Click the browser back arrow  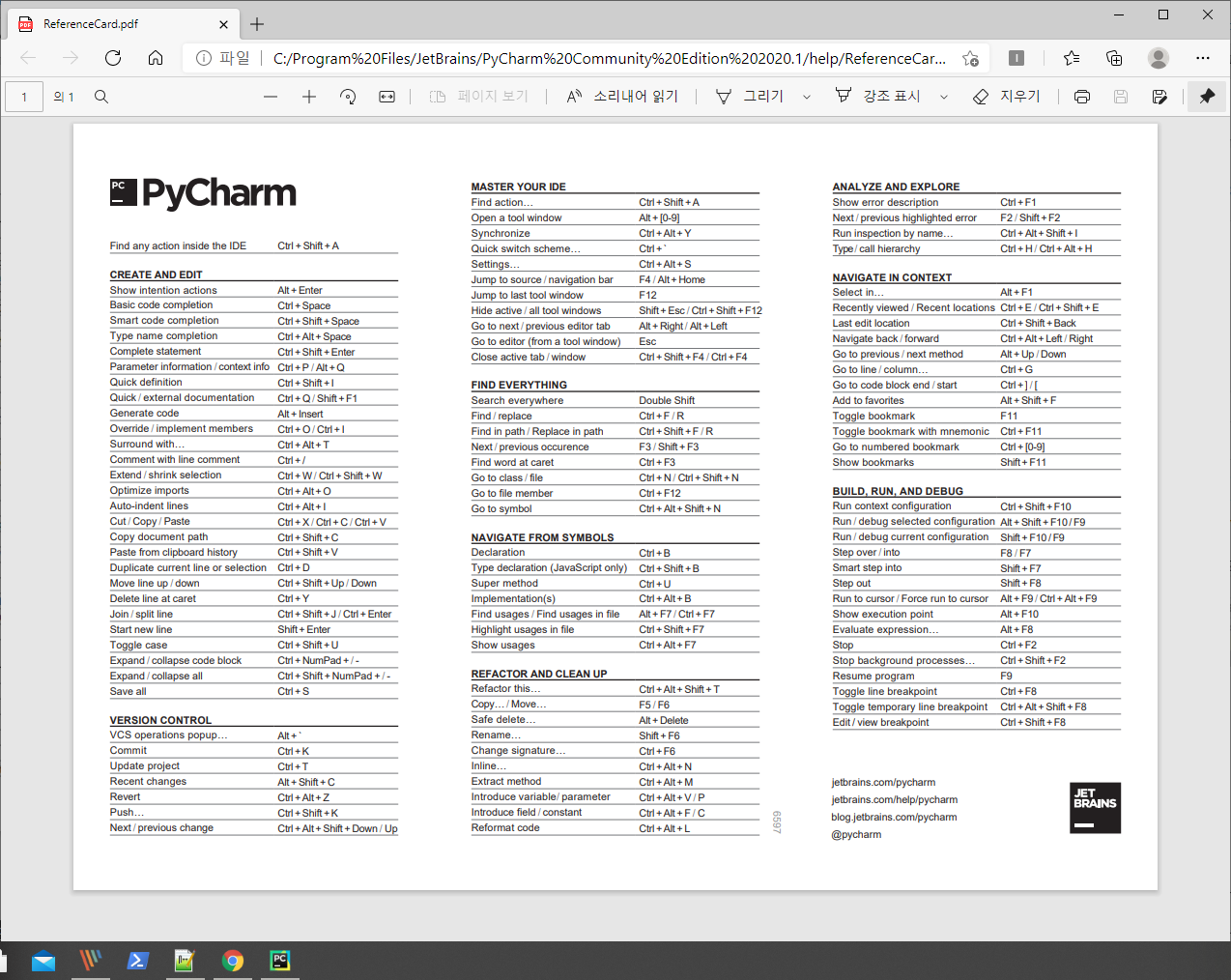coord(28,58)
